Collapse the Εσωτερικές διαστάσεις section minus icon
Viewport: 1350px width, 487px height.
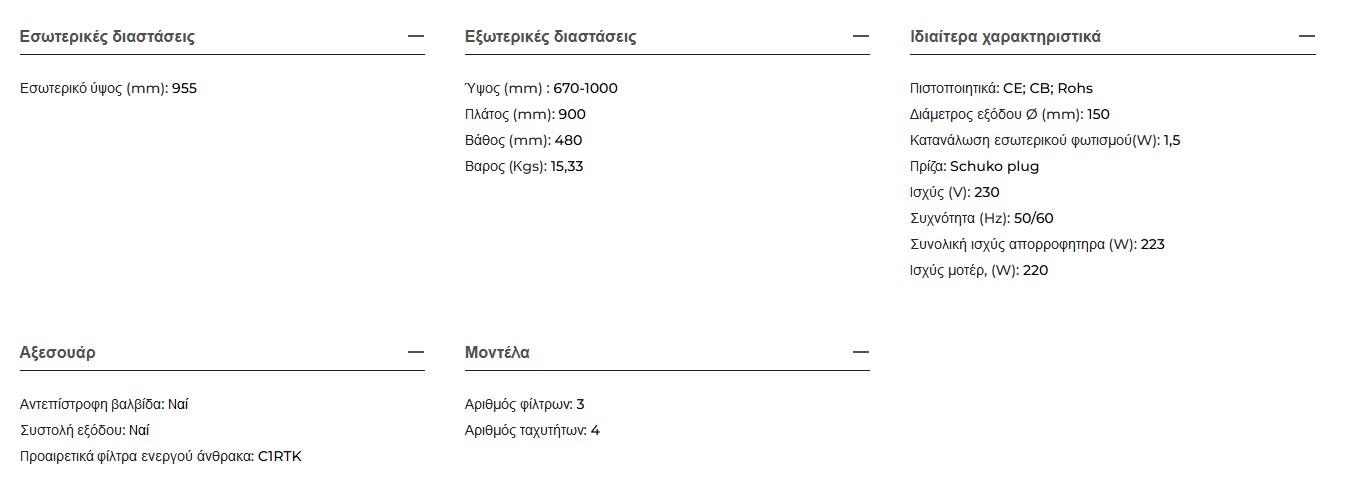point(416,36)
